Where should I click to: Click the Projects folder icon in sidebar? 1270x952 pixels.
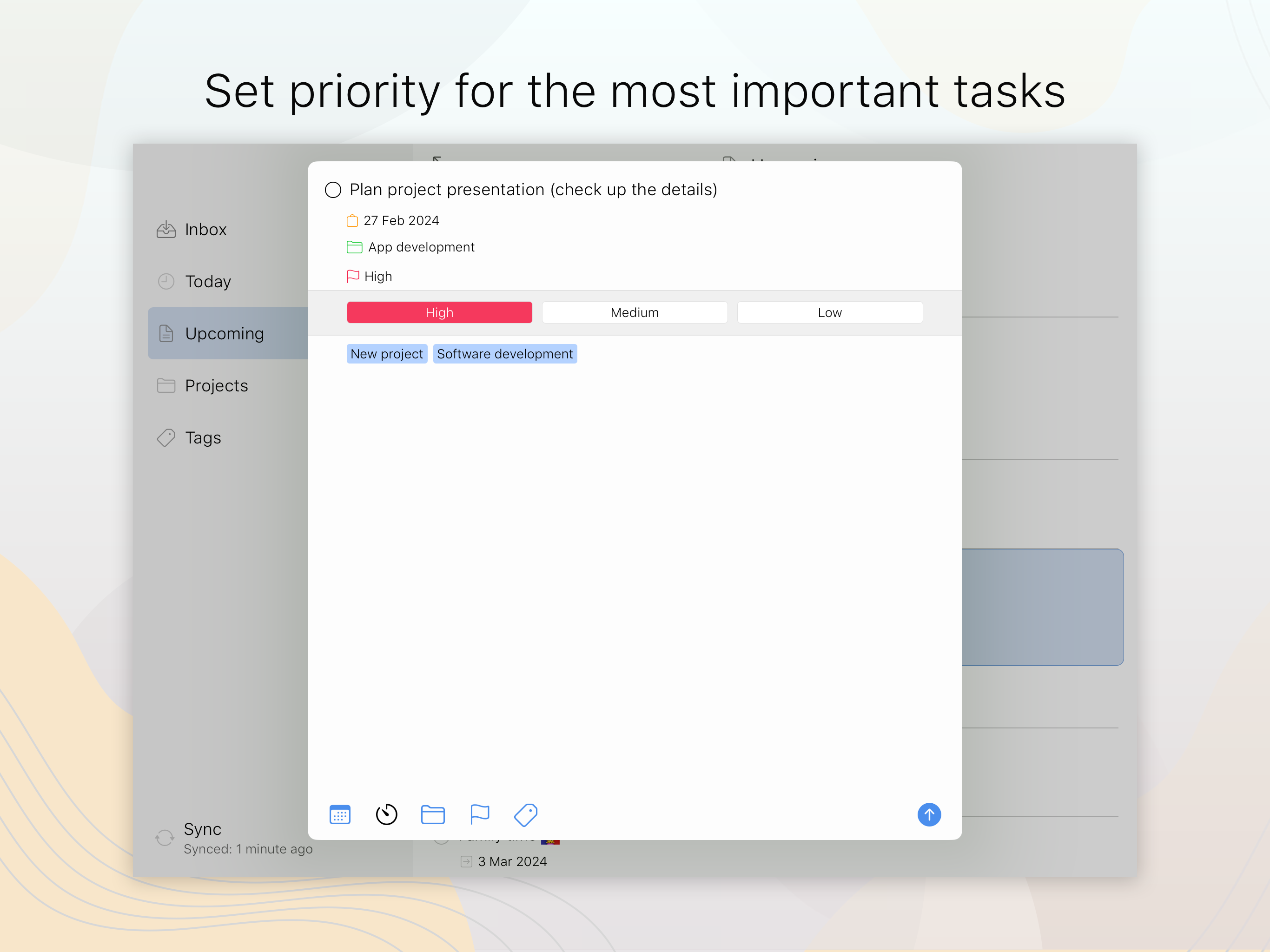pyautogui.click(x=166, y=385)
